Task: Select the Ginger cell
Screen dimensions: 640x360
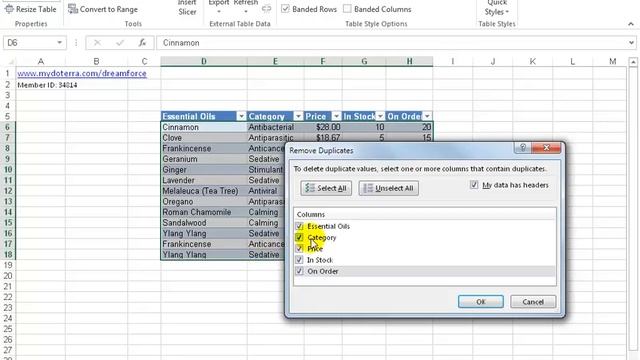Action: [x=204, y=170]
